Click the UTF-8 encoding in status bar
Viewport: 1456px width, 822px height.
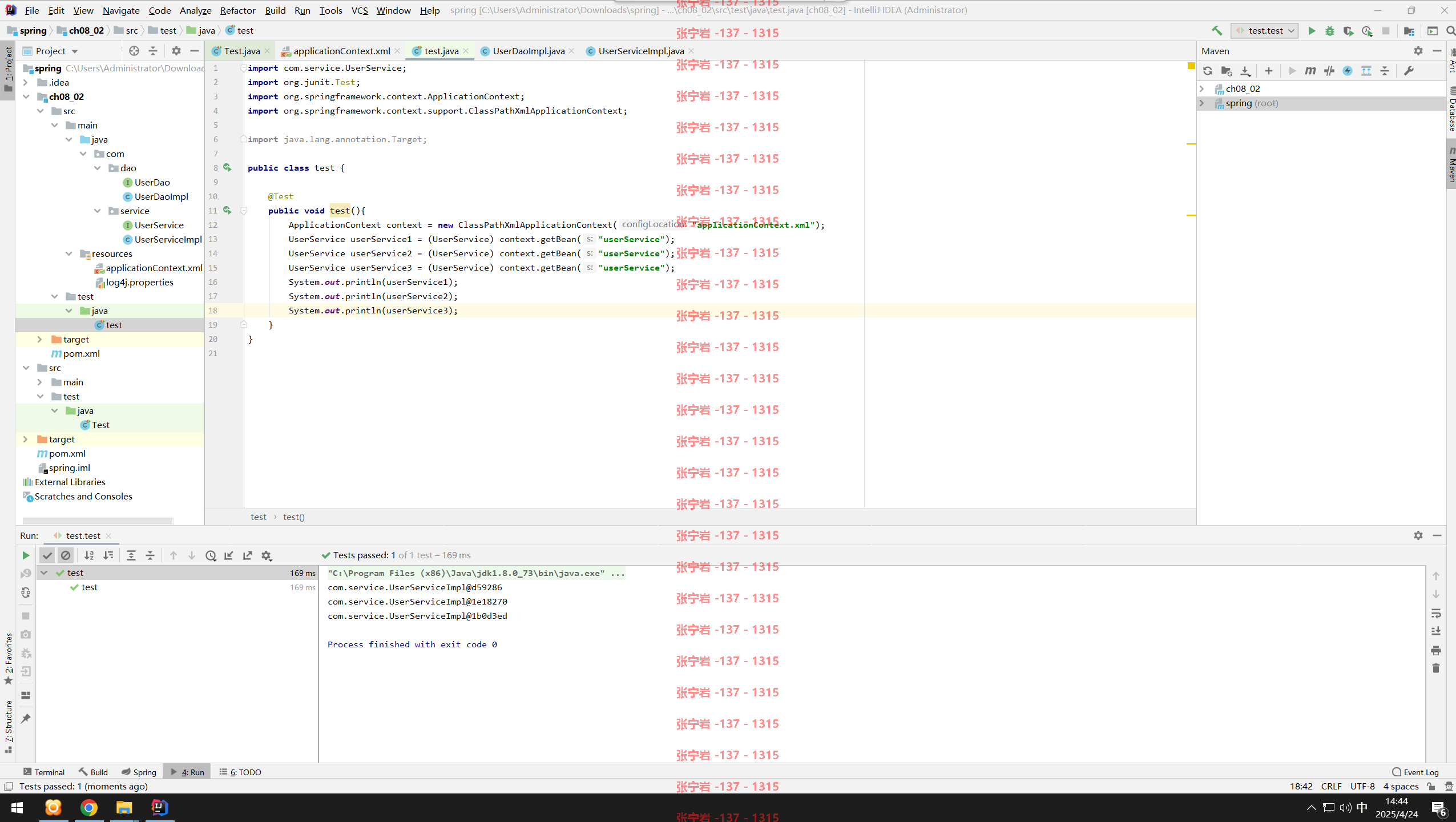[x=1362, y=786]
